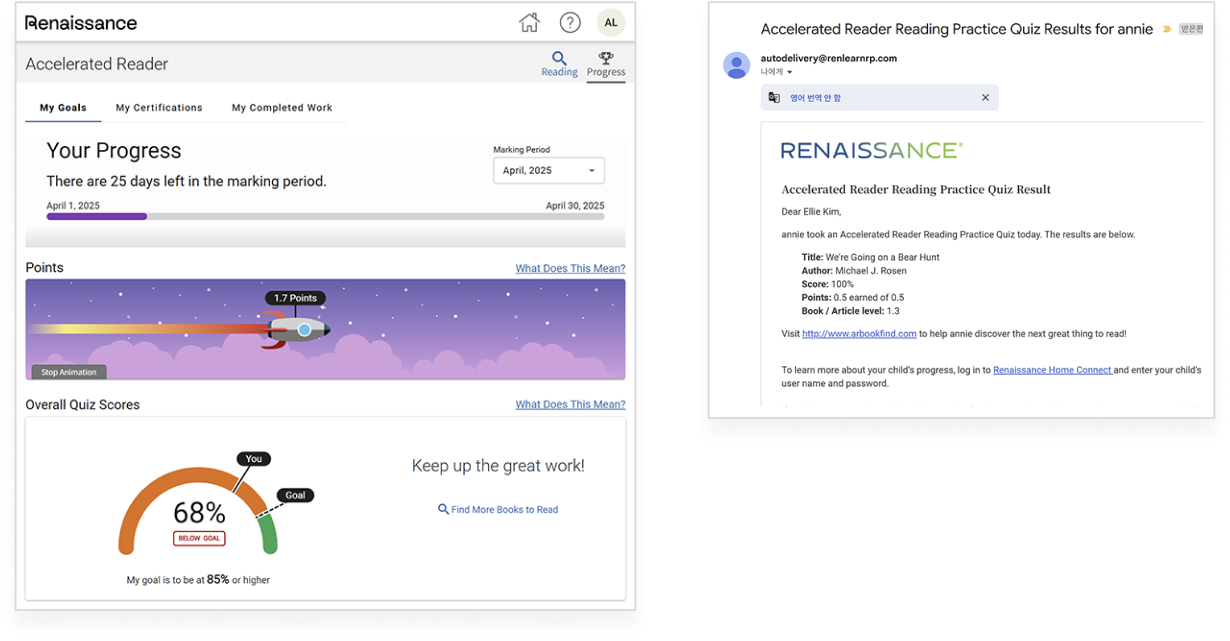This screenshot has height=641, width=1230.
Task: Click the AL user avatar
Action: 610,23
